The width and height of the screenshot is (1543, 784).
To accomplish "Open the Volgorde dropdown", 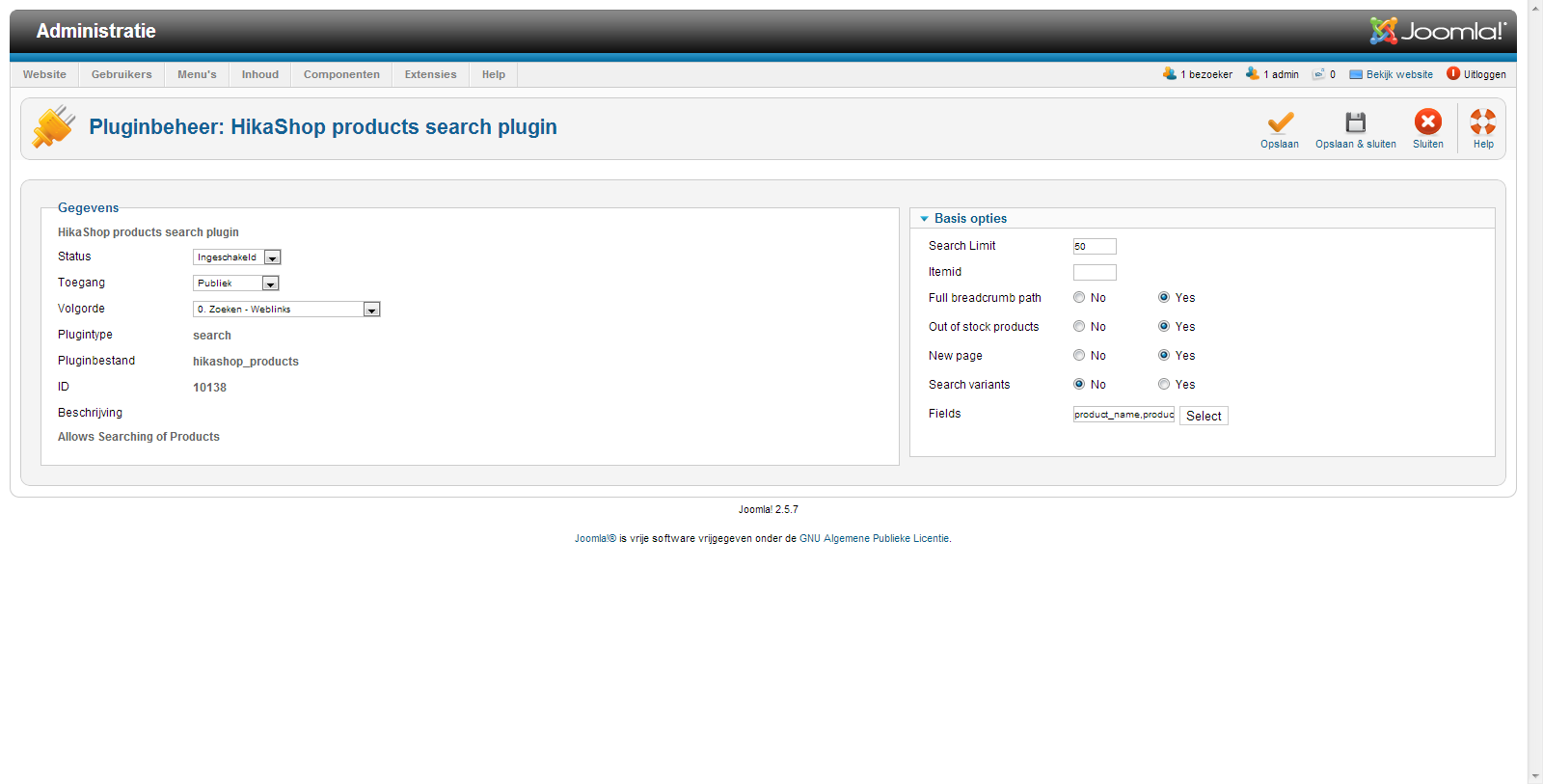I will coord(286,310).
